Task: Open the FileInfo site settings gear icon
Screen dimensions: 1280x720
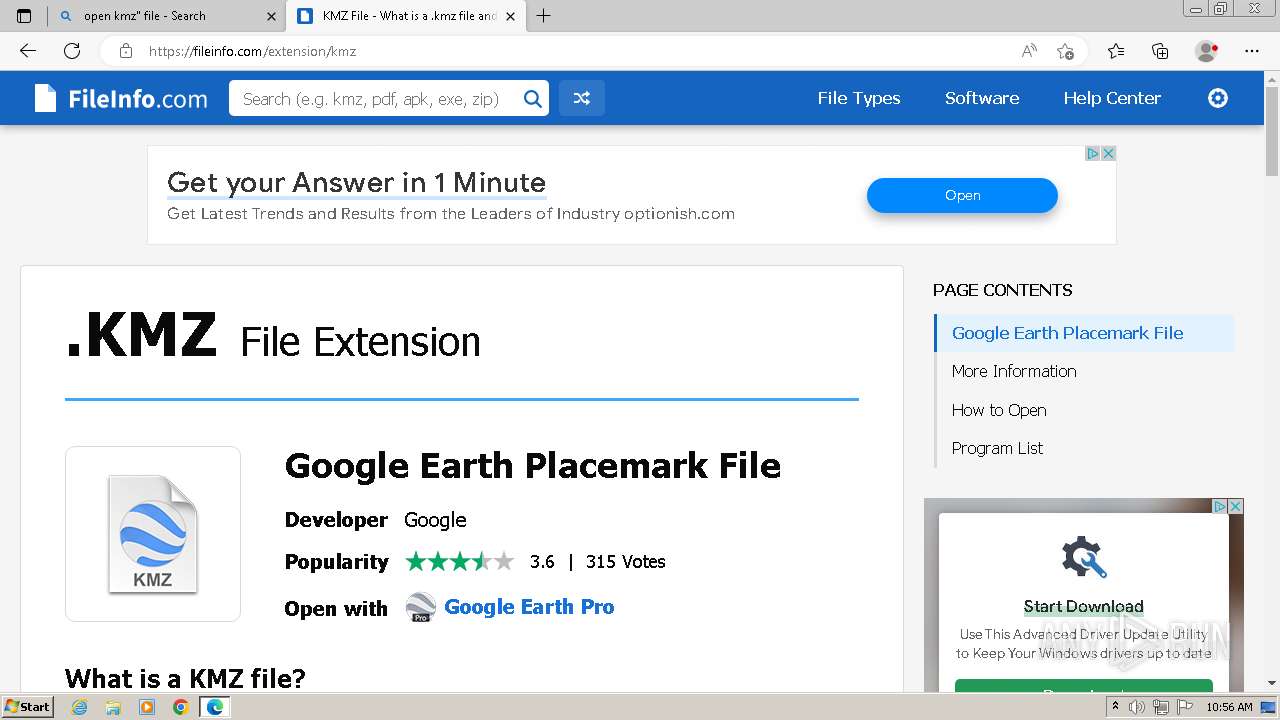Action: click(1218, 98)
